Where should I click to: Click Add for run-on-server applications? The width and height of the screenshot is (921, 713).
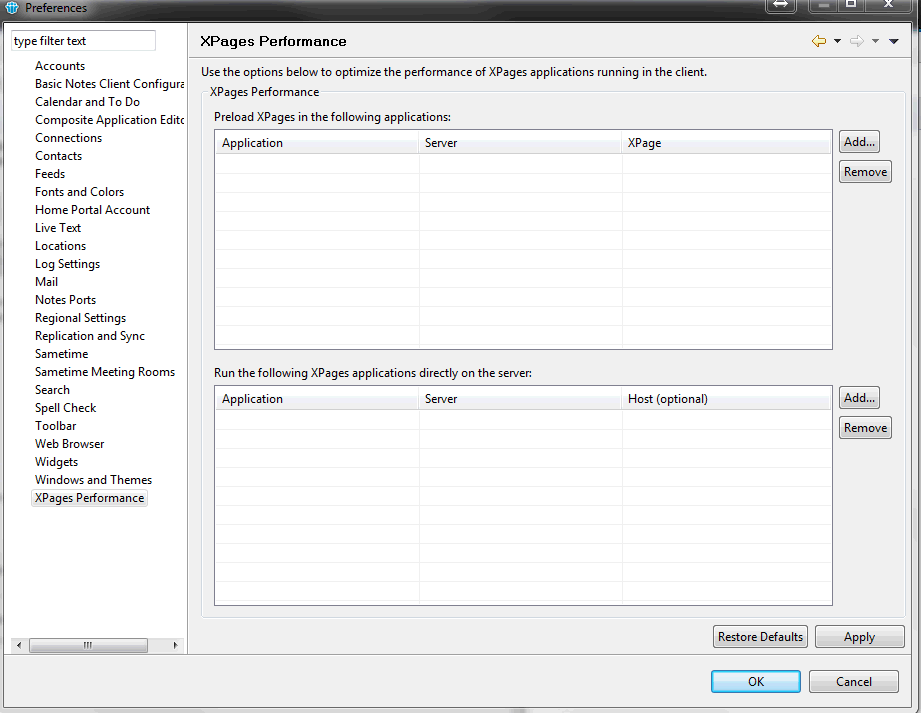point(859,398)
